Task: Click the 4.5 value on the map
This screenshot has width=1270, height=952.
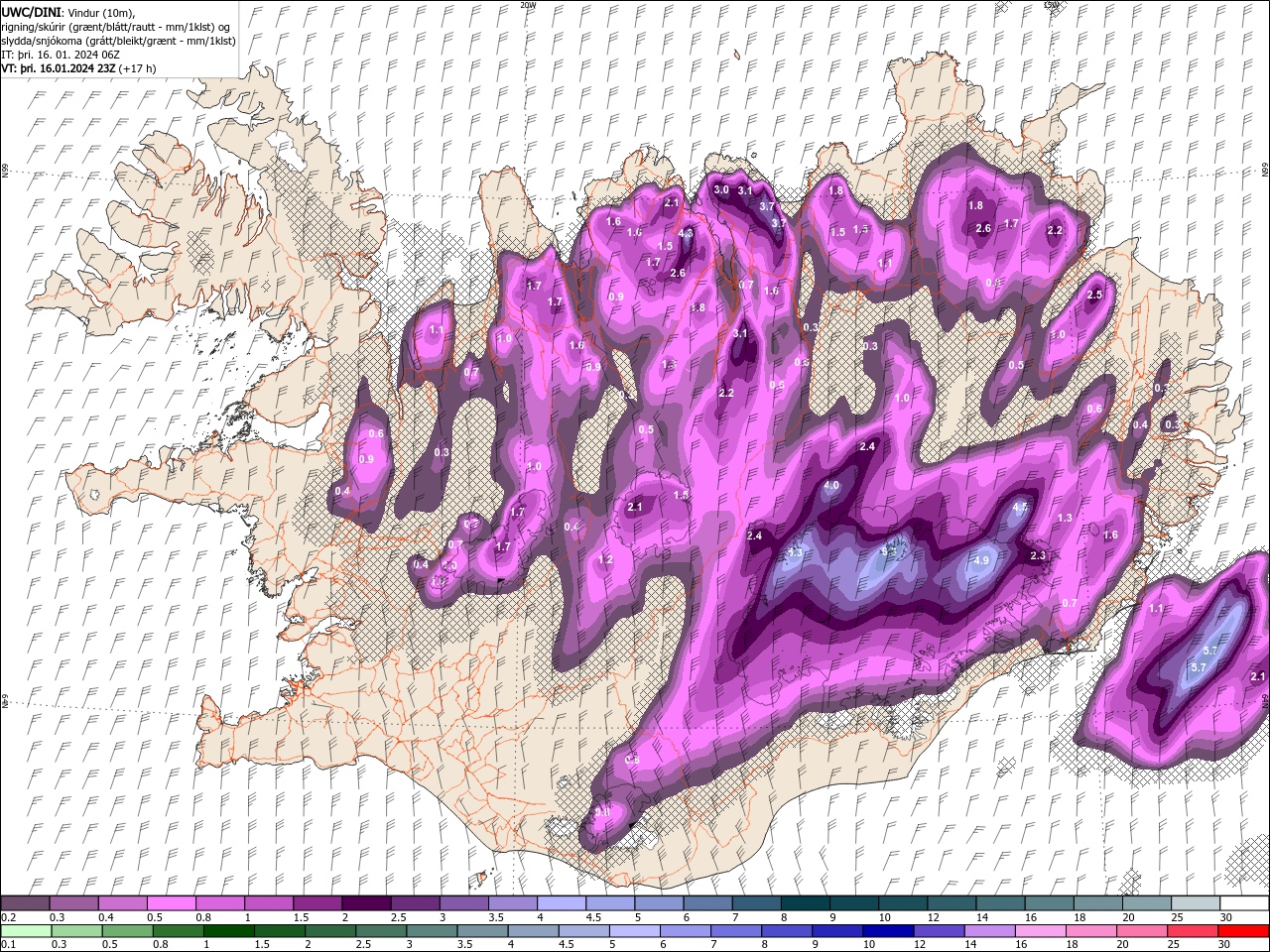Action: pyautogui.click(x=1019, y=507)
